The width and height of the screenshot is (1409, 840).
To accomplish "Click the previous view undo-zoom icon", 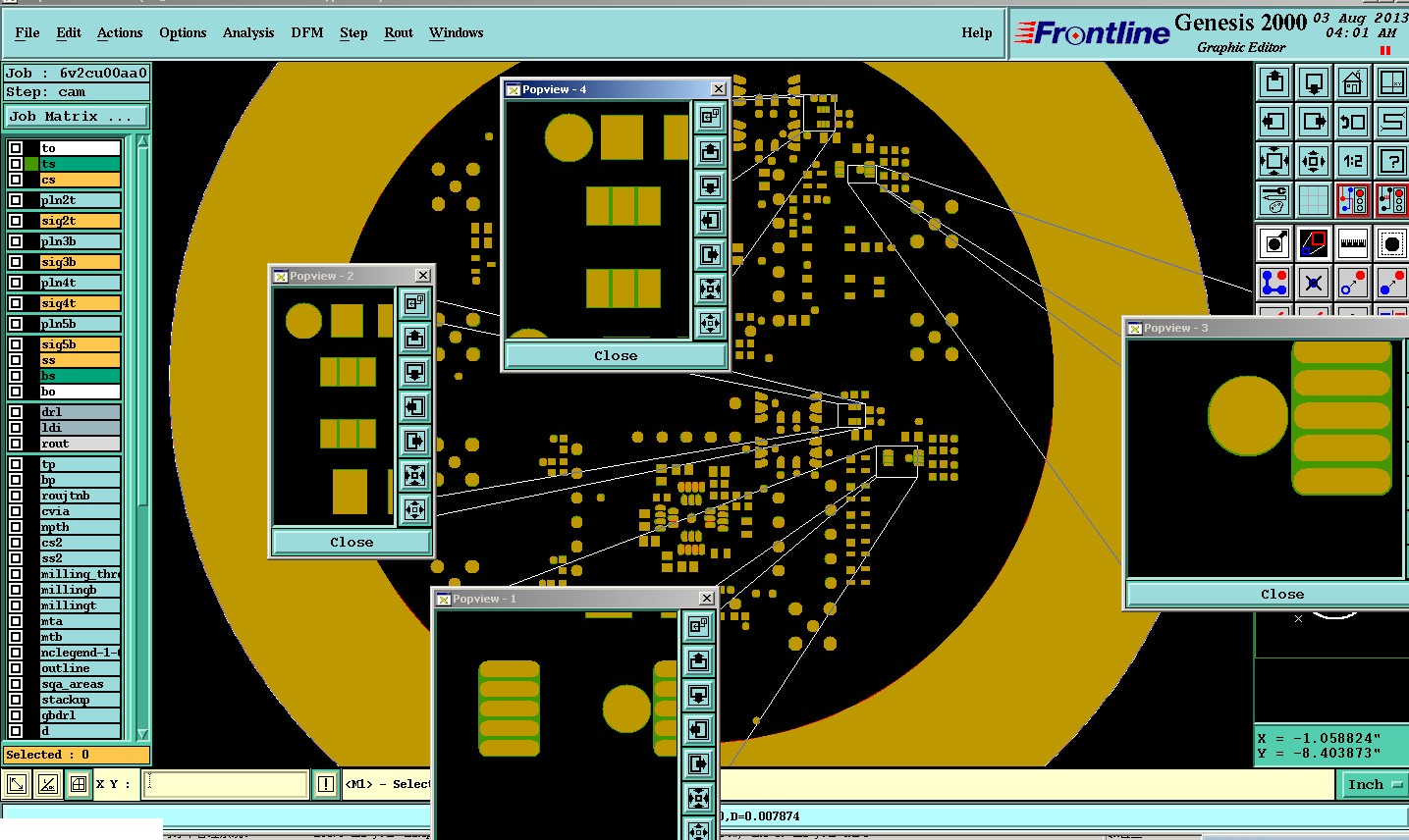I will click(1353, 122).
